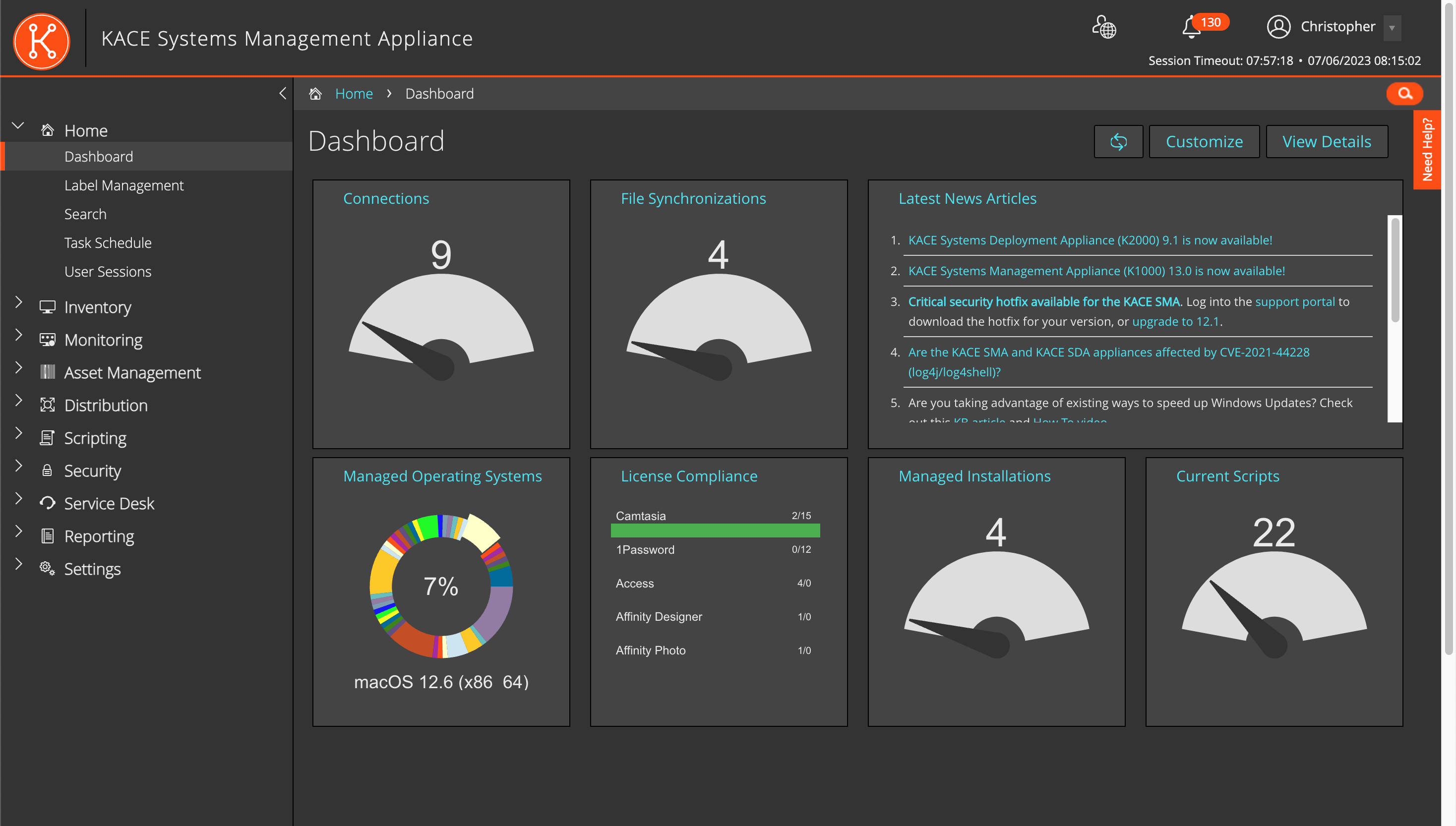
Task: Expand the Security section
Action: (x=19, y=466)
